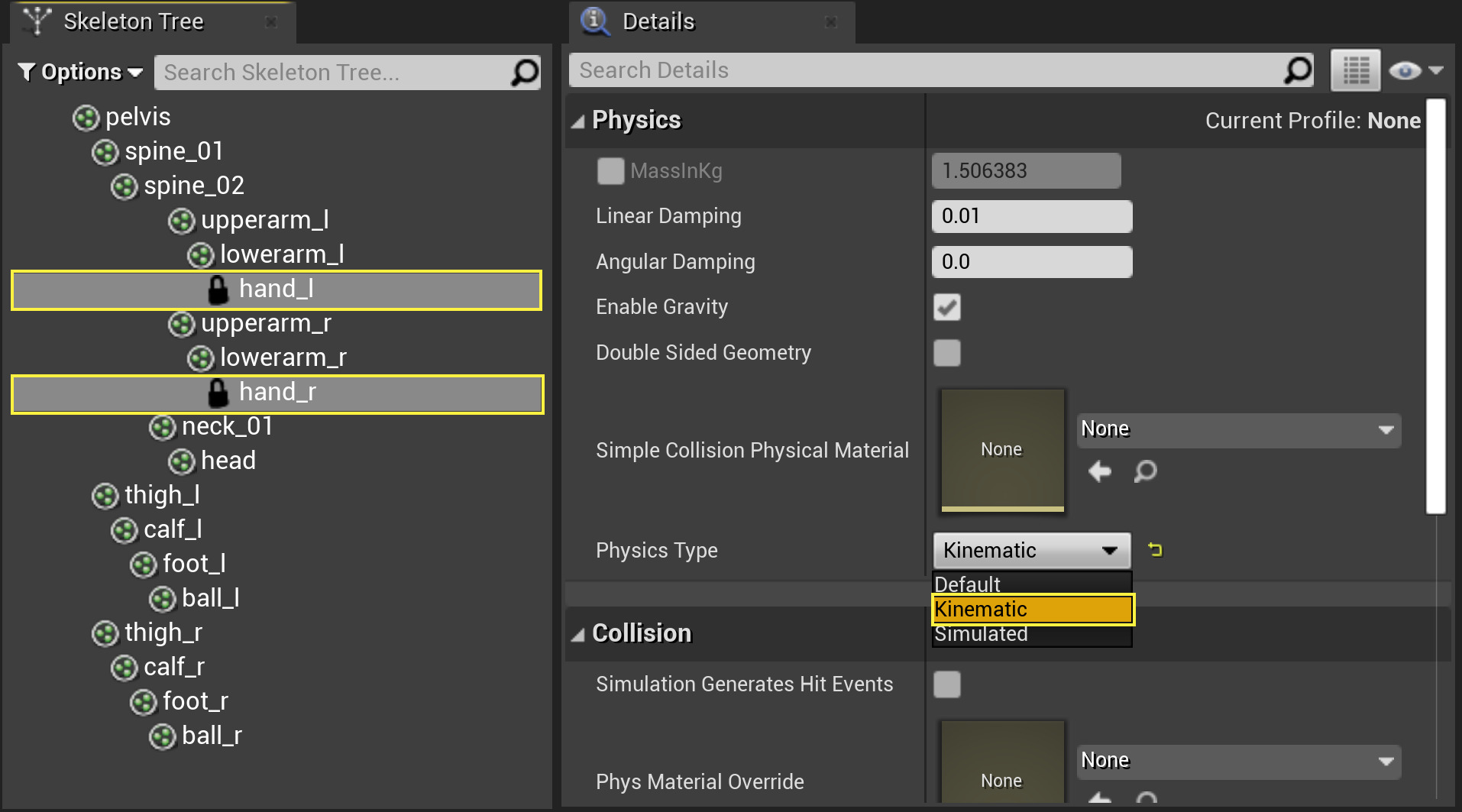Browse to Simple Collision material with magnifier icon

point(1145,471)
